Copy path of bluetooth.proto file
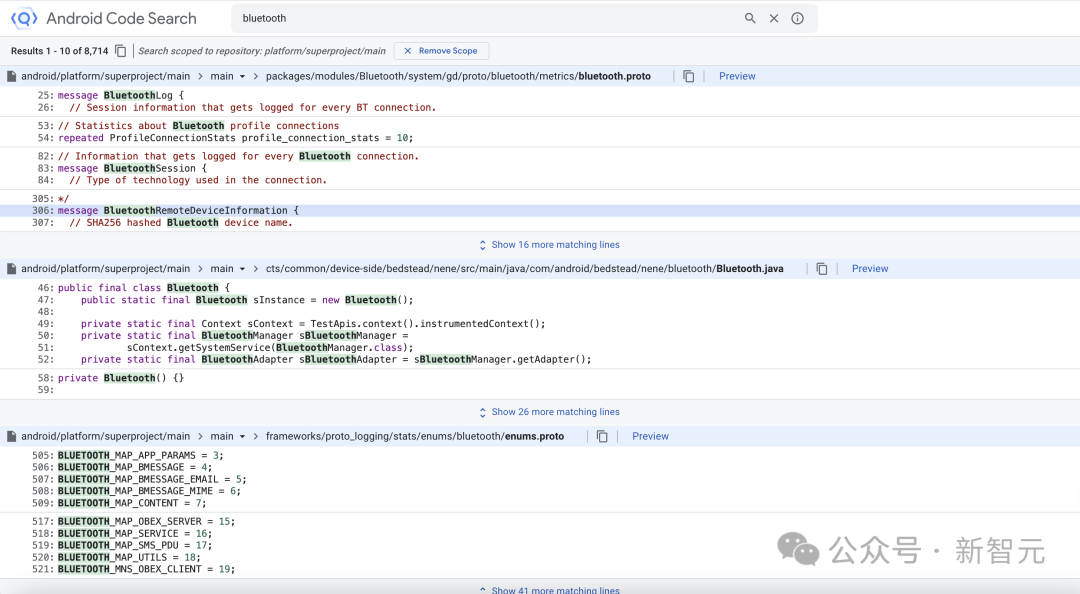1080x594 pixels. tap(688, 76)
